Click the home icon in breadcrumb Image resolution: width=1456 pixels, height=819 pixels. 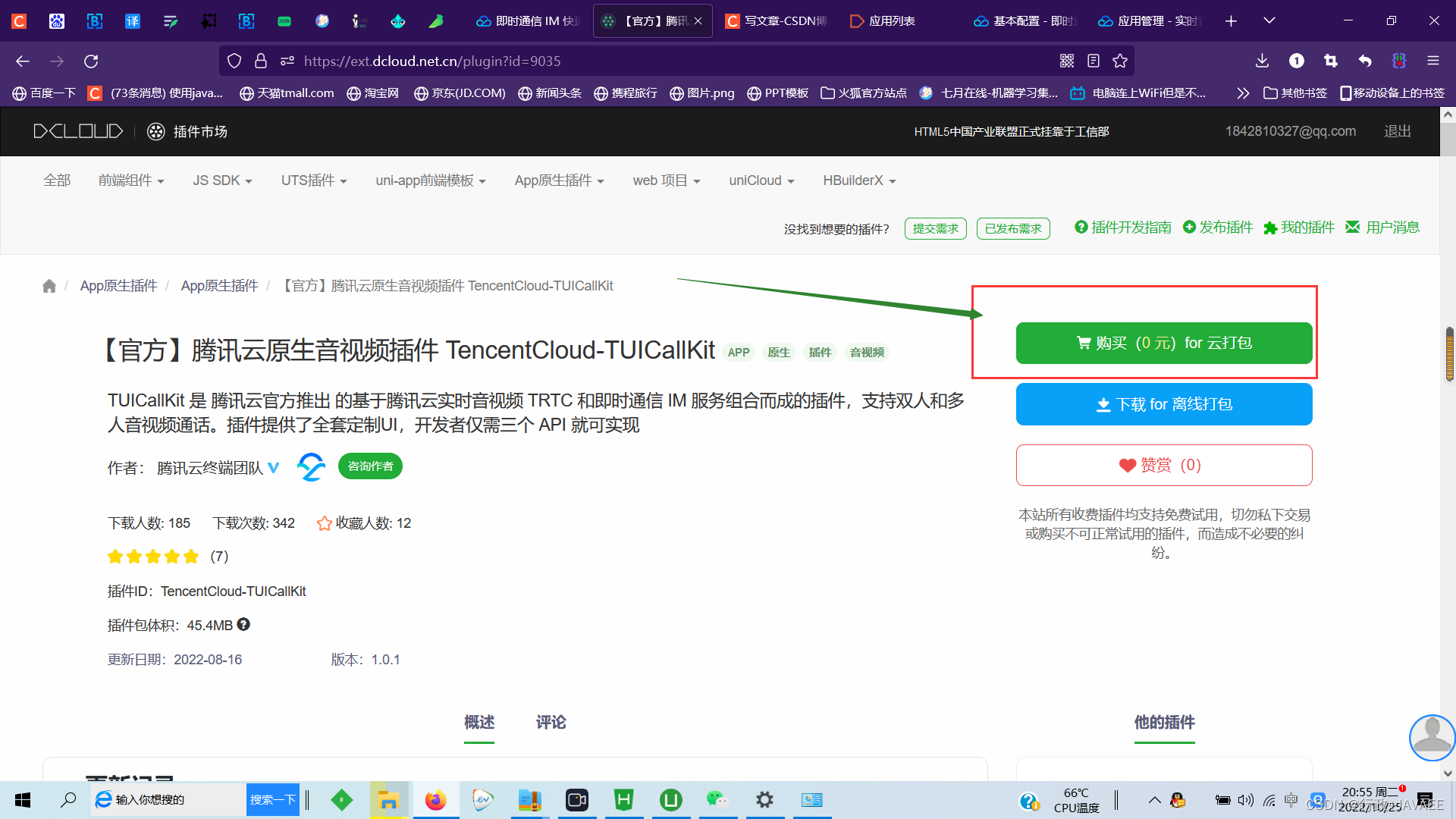tap(49, 286)
